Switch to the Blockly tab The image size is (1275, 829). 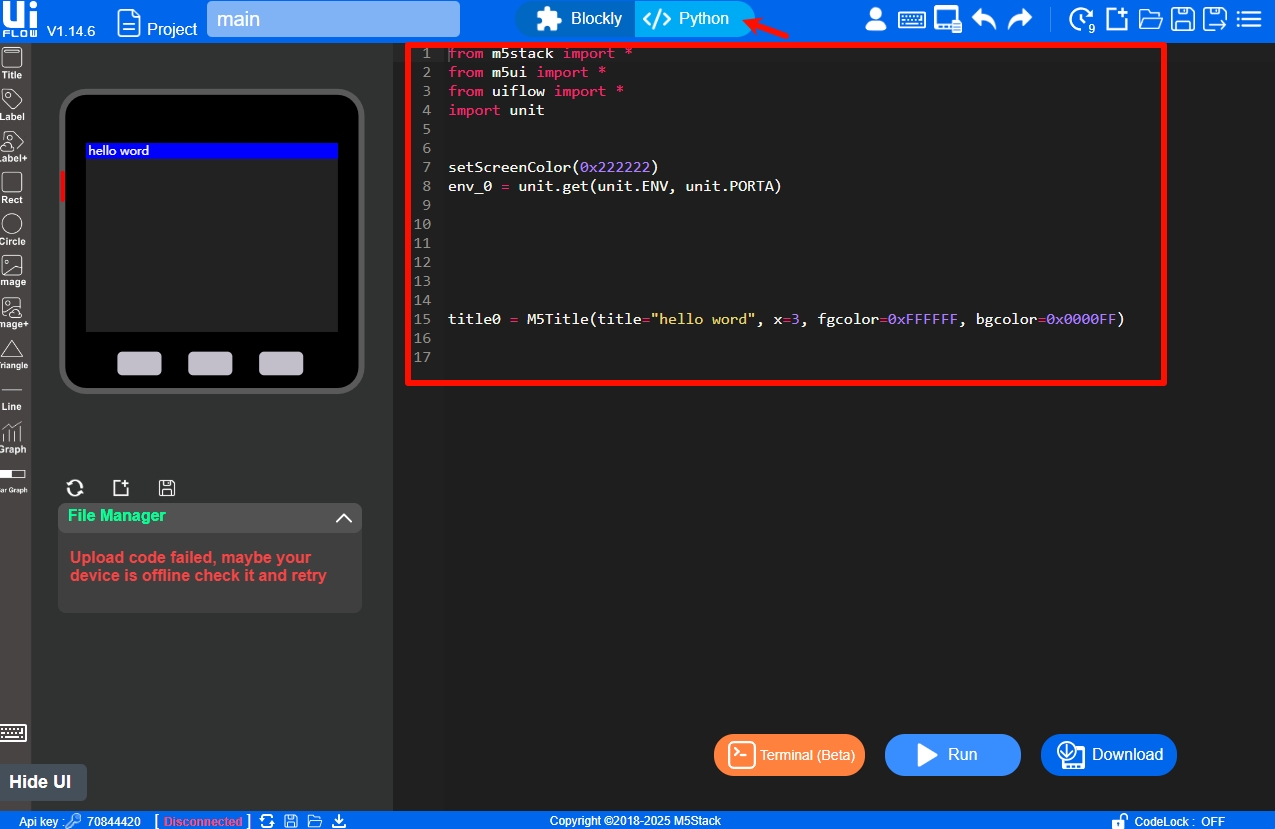pos(578,19)
